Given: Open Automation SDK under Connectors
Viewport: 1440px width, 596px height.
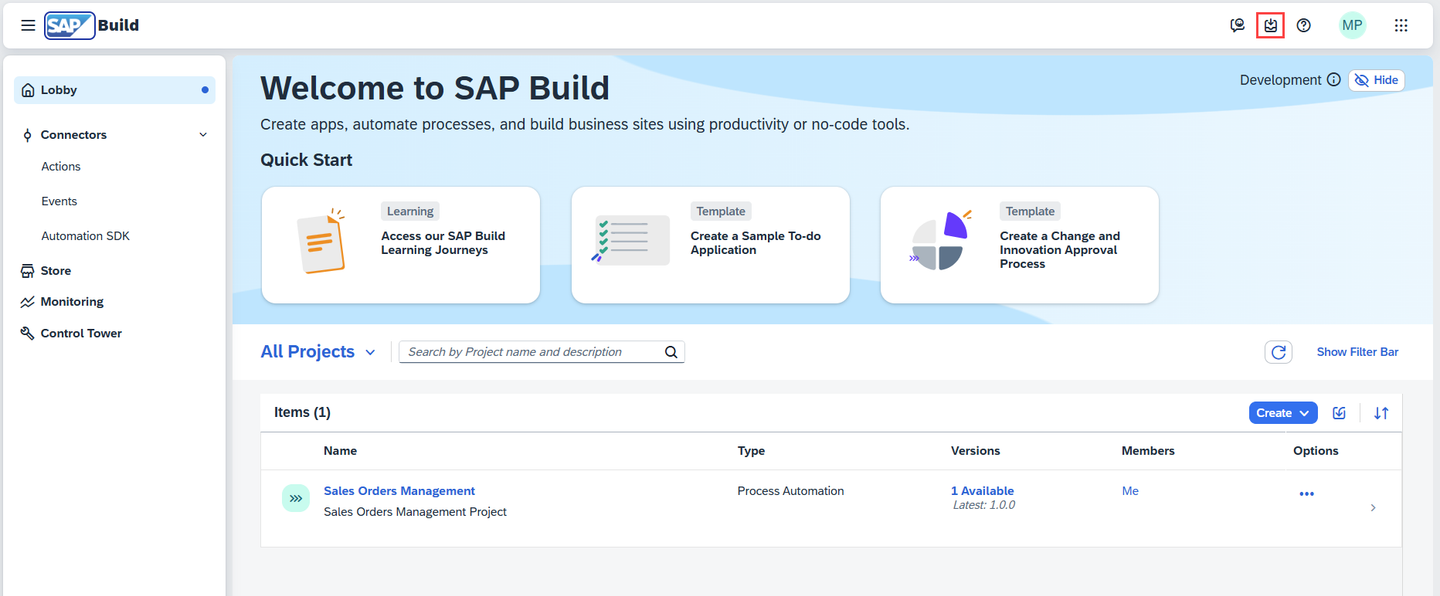Looking at the screenshot, I should pyautogui.click(x=85, y=236).
